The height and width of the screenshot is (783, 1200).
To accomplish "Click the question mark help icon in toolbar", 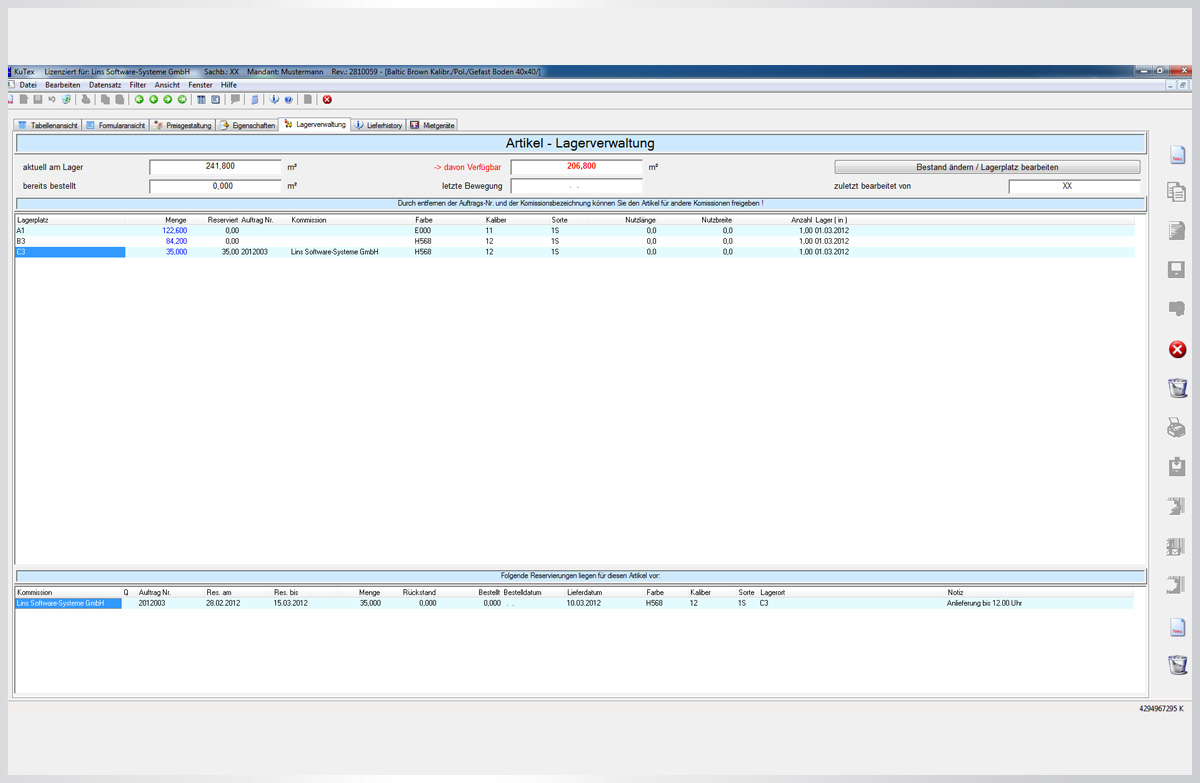I will (x=288, y=99).
